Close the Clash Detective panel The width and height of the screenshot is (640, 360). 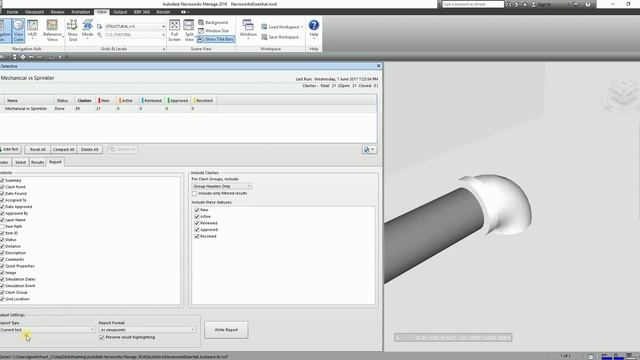point(378,66)
